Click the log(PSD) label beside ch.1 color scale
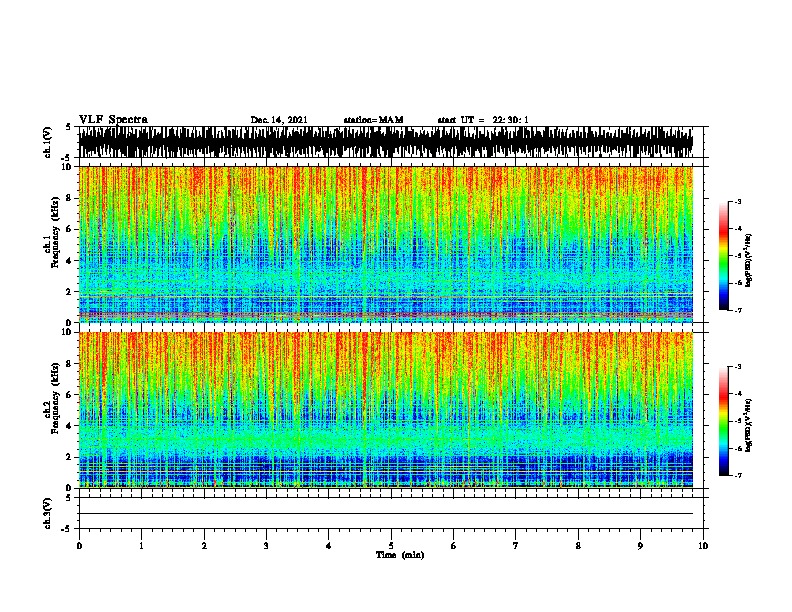Screen dimensions: 792x612 [x=748, y=260]
